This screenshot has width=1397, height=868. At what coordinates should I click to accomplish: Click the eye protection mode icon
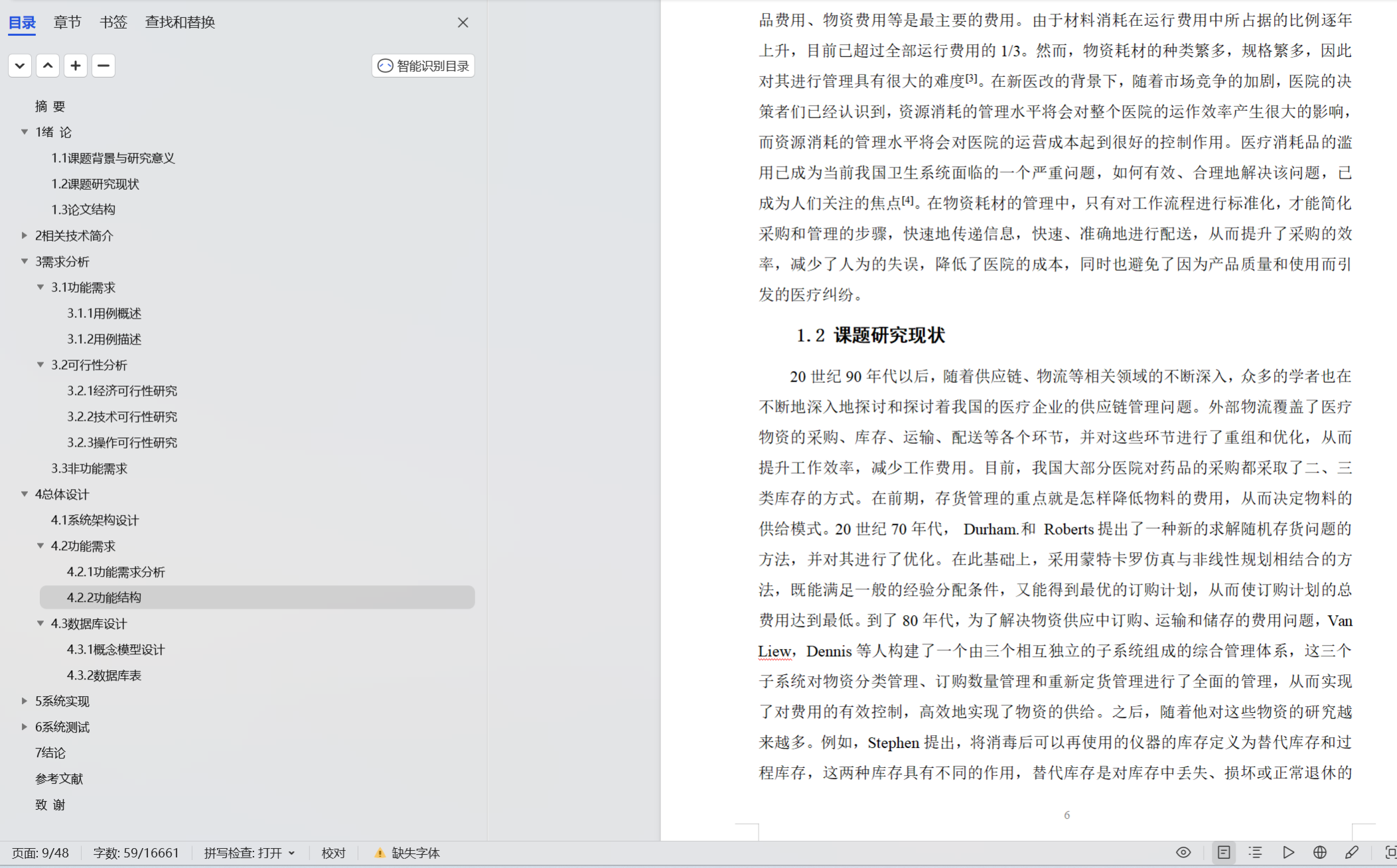coord(1183,853)
